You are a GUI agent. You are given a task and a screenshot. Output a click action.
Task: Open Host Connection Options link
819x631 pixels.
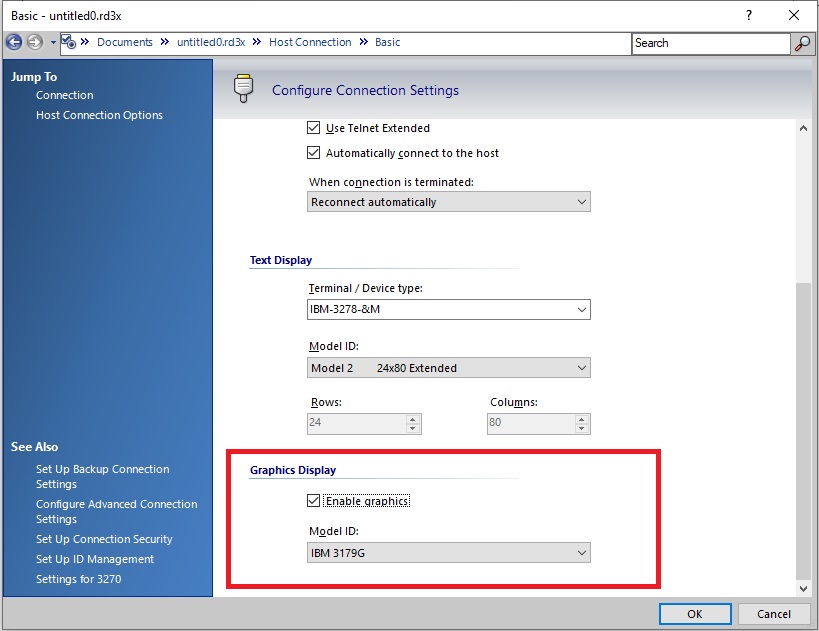click(99, 115)
